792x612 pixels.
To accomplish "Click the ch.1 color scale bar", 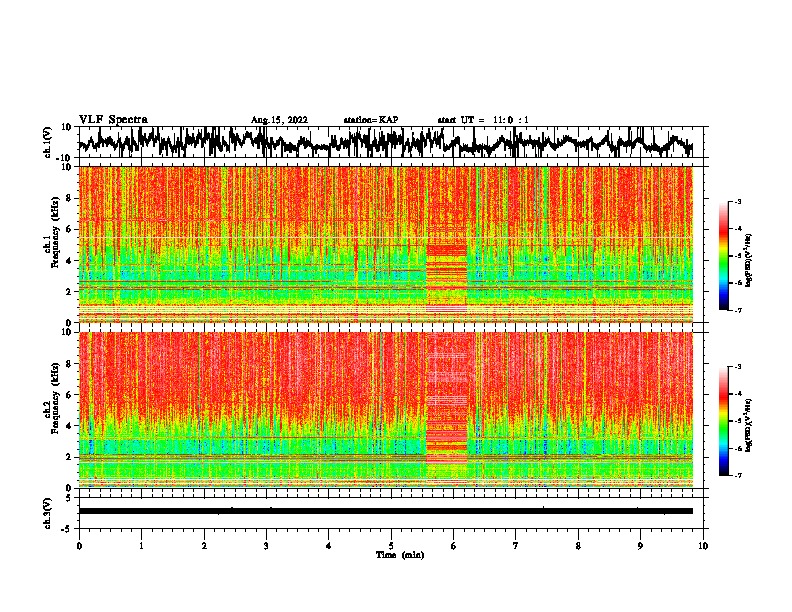I will tap(723, 256).
